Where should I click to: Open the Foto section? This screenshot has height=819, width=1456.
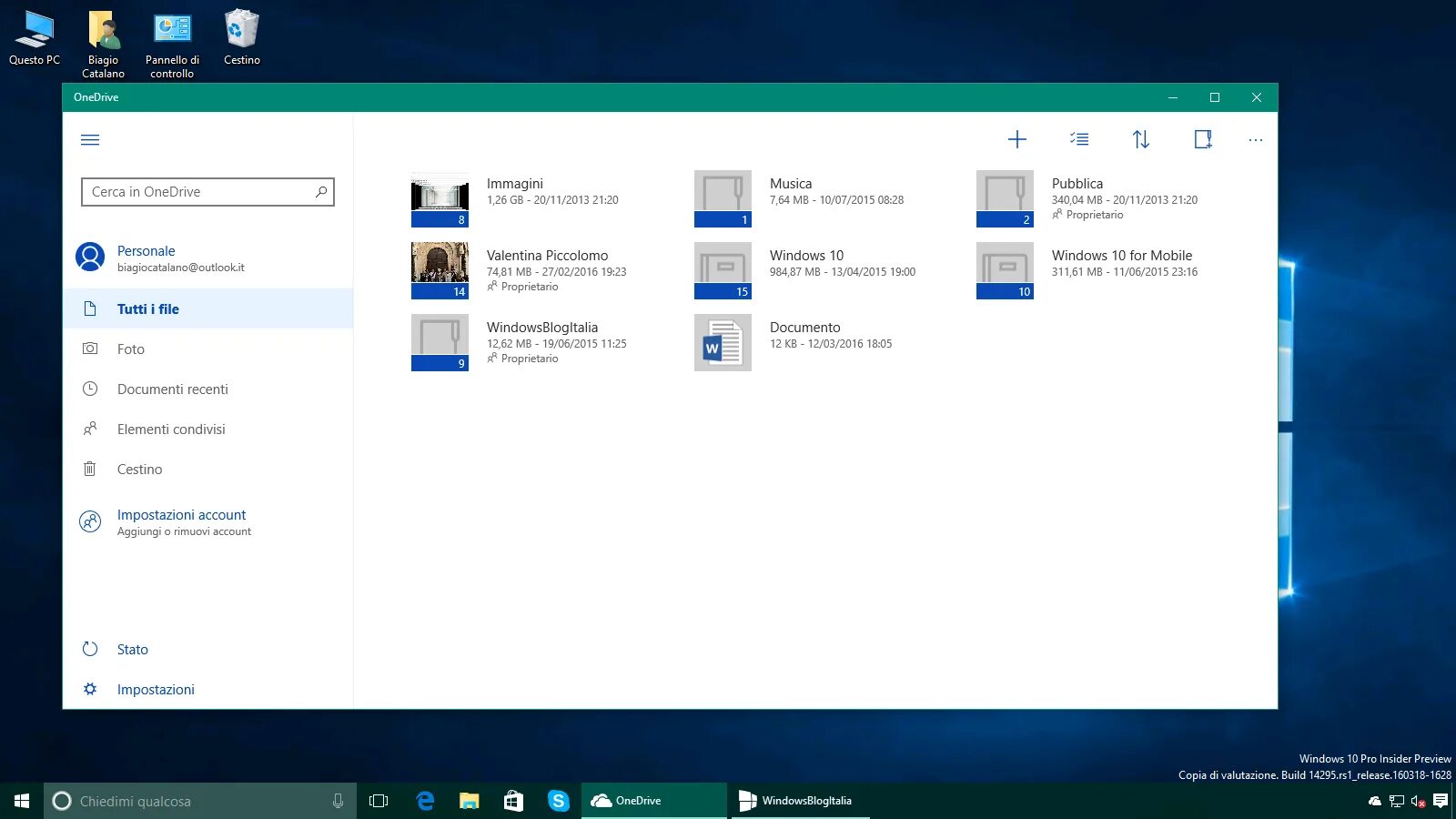(x=208, y=349)
